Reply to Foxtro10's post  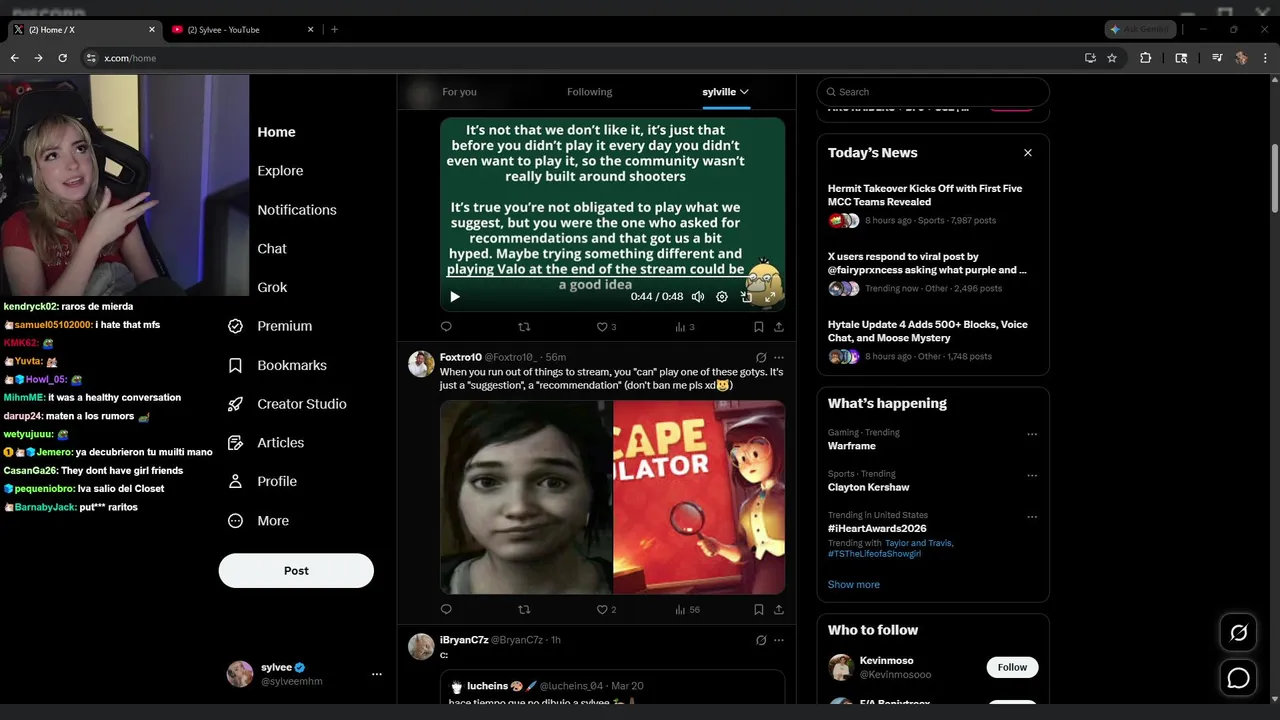tap(446, 609)
